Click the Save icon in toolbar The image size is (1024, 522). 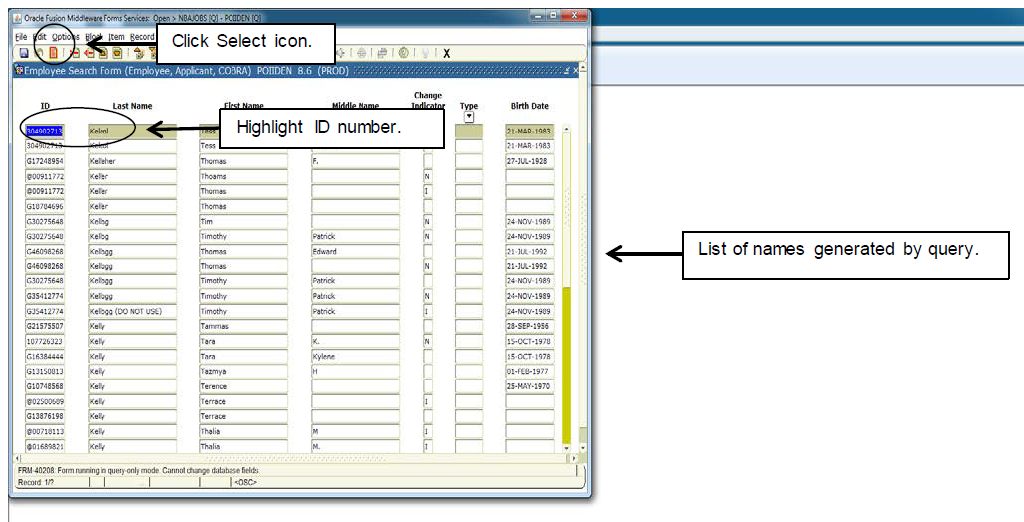click(23, 53)
